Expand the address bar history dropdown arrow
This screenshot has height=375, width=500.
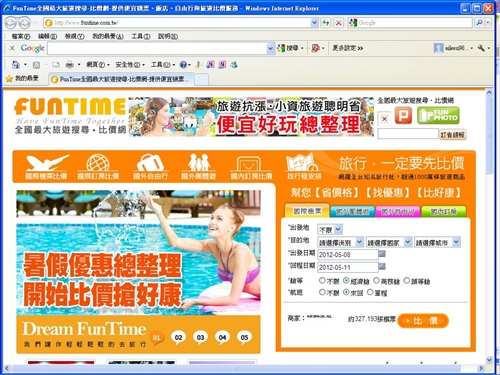tap(314, 23)
